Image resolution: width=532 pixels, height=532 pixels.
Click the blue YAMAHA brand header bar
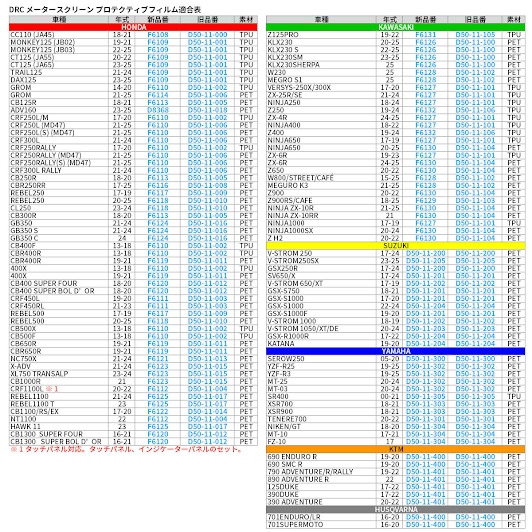[x=396, y=351]
